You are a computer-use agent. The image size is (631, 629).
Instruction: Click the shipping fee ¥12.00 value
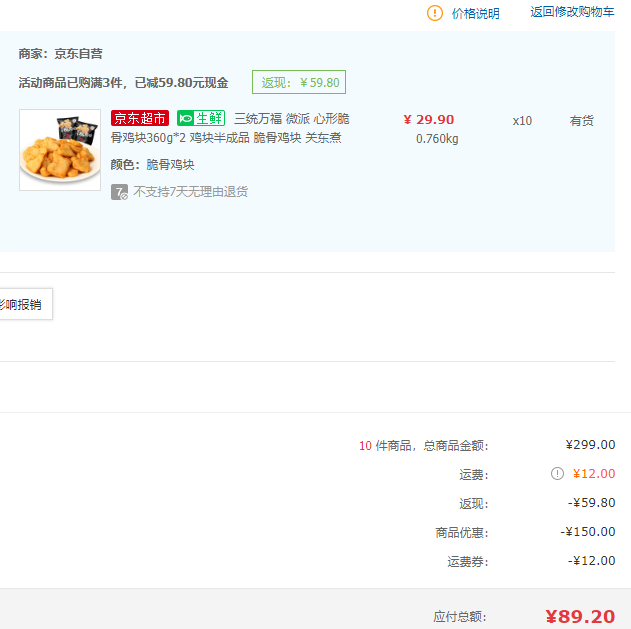594,474
